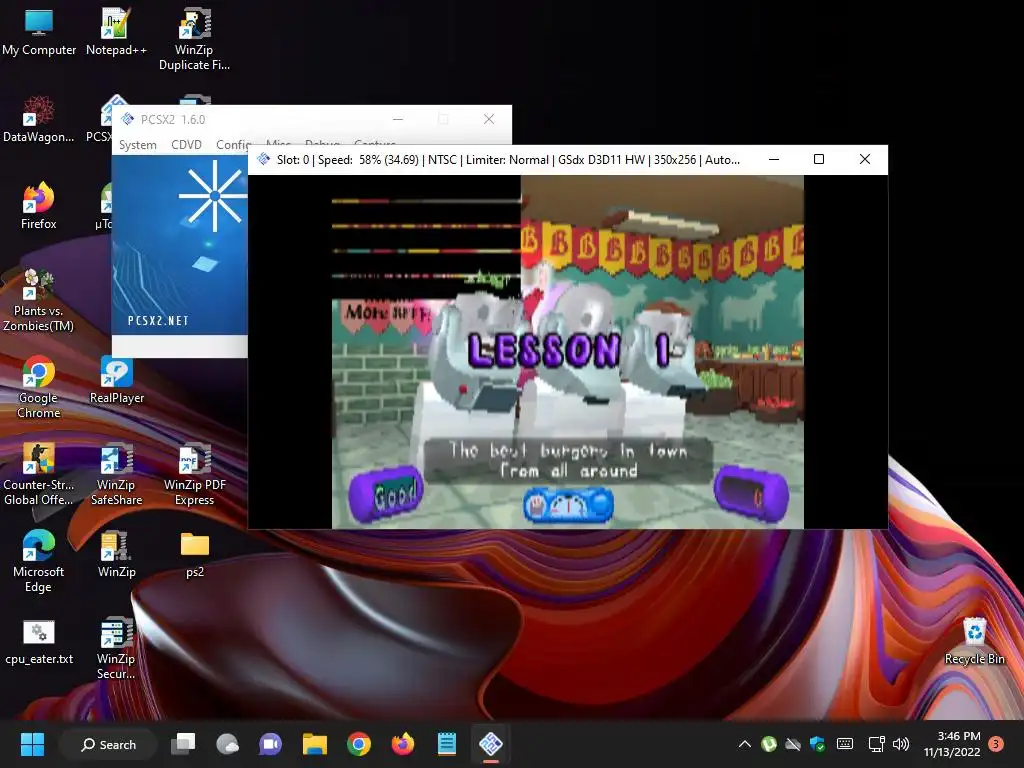Image resolution: width=1024 pixels, height=768 pixels.
Task: Open WinZip PDF Express shortcut
Action: [194, 474]
